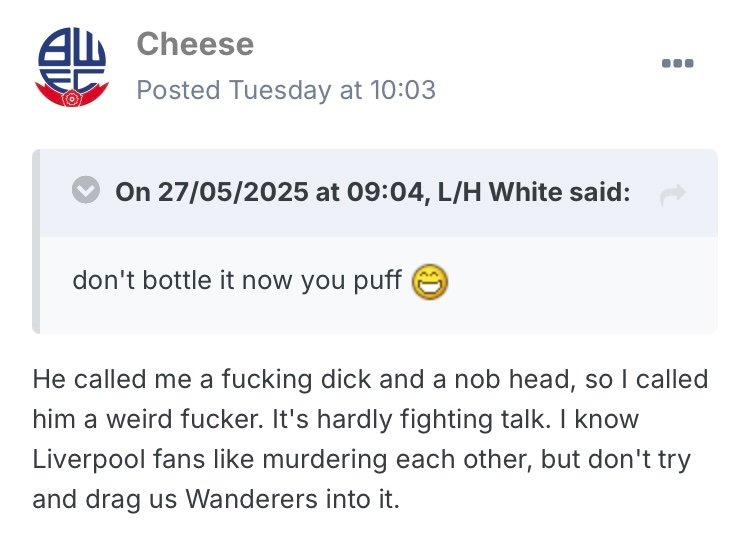Open Cheese's Bolton Wanderers crest avatar
Image resolution: width=750 pixels, height=554 pixels.
point(70,67)
